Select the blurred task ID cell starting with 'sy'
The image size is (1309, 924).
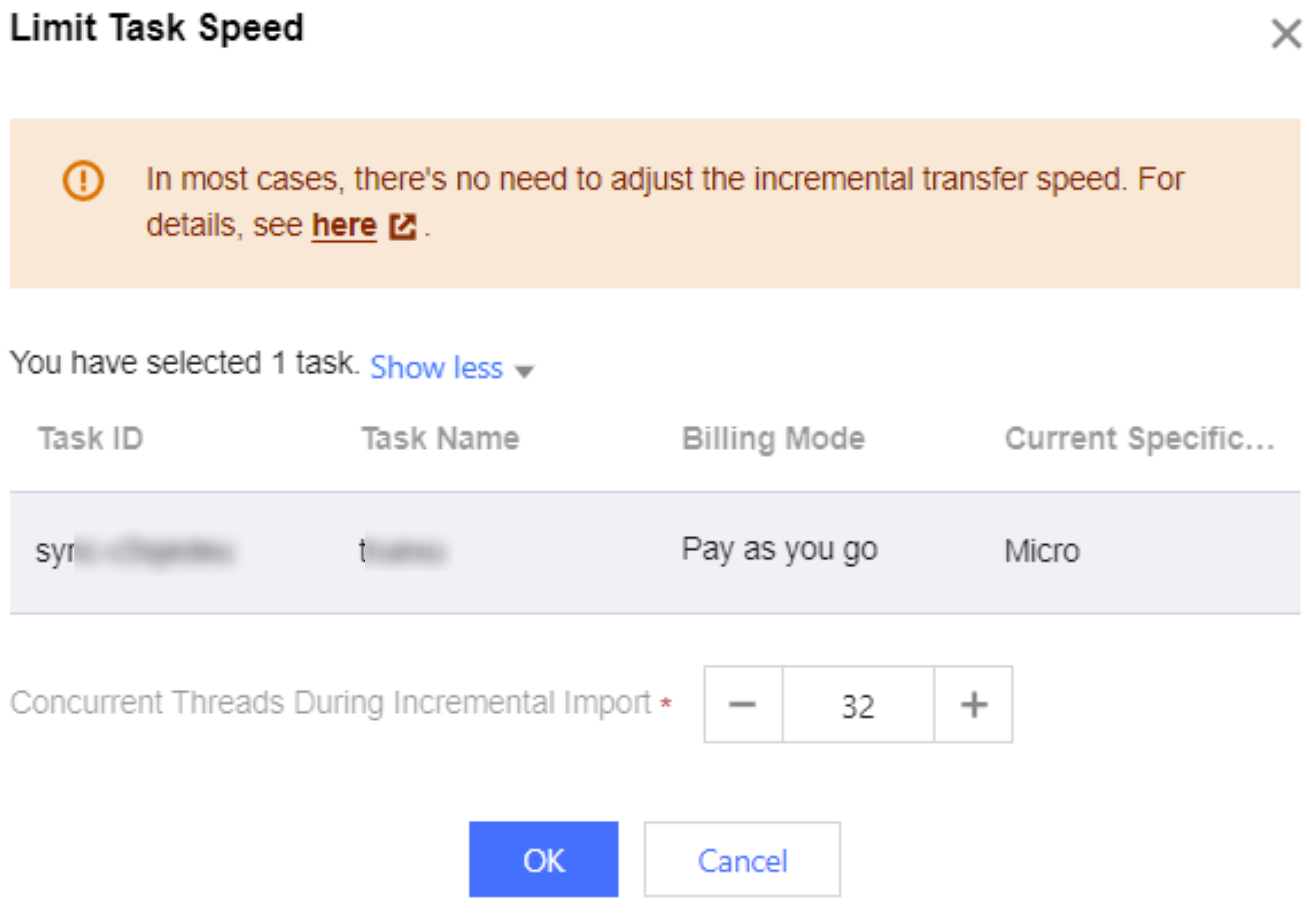[x=134, y=551]
